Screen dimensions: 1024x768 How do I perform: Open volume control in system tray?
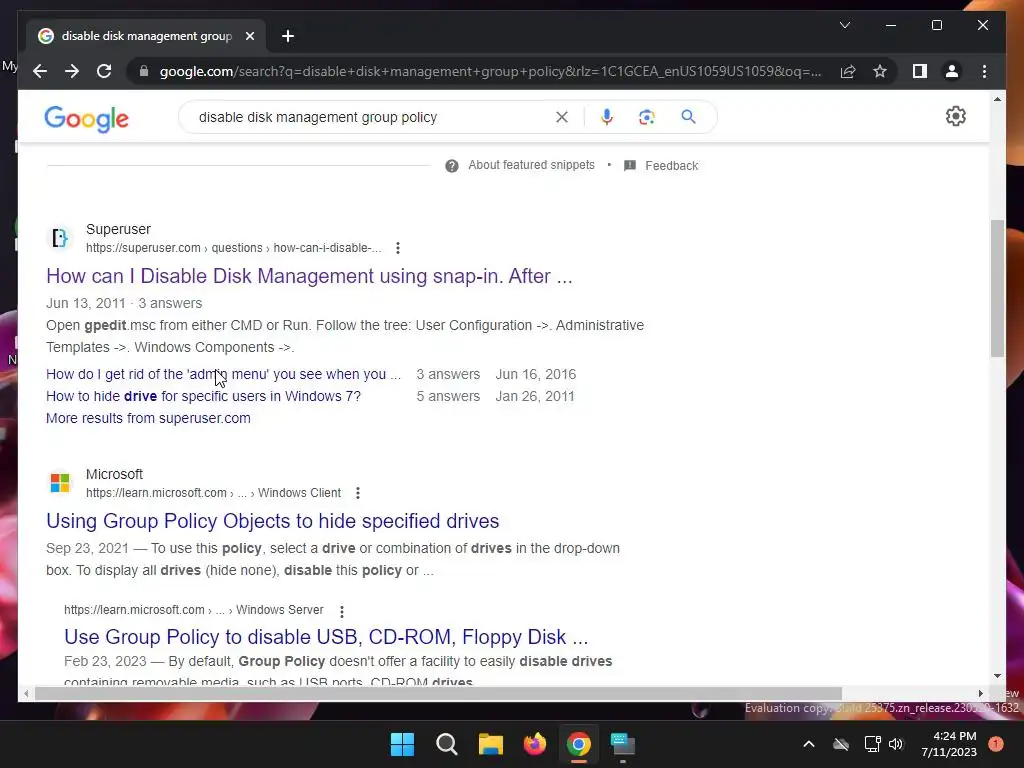click(x=896, y=744)
